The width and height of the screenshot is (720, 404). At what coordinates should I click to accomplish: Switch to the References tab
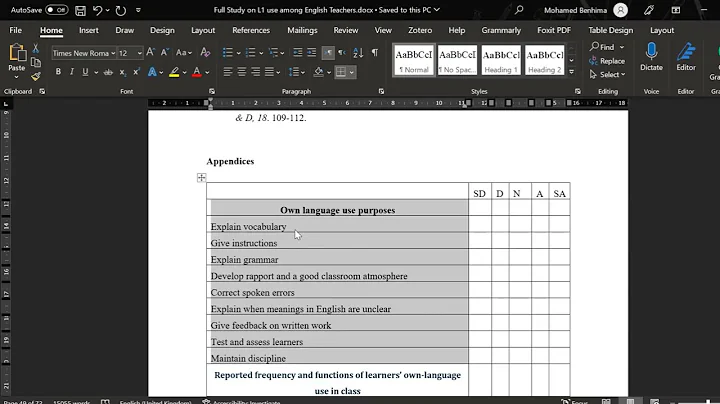click(251, 30)
